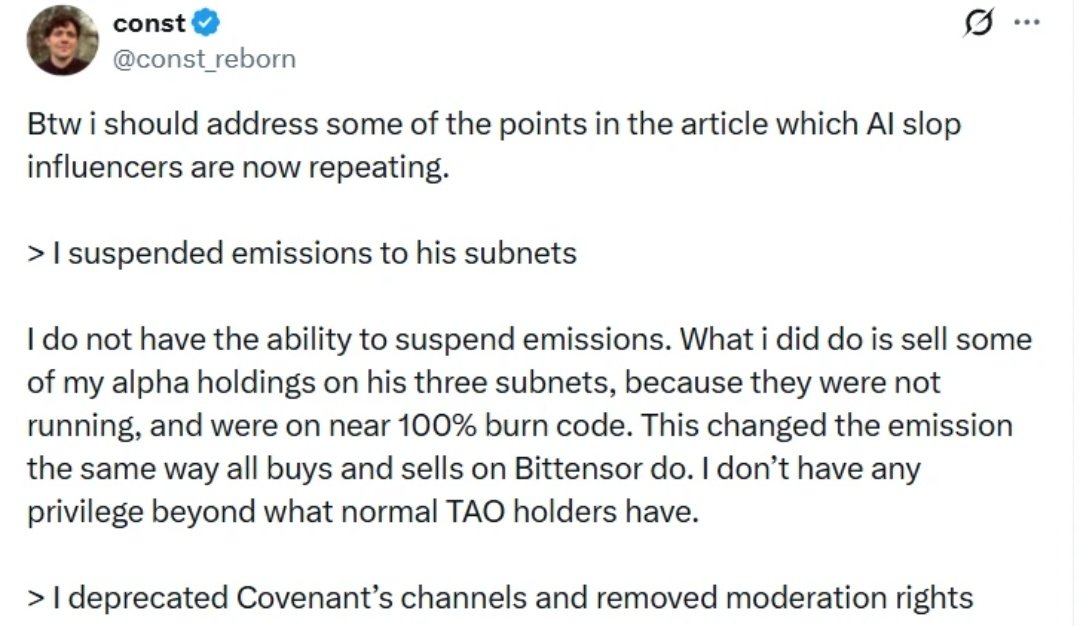The height and width of the screenshot is (626, 1080).
Task: Click the quote "I suspended emissions to his subnets"
Action: (310, 253)
